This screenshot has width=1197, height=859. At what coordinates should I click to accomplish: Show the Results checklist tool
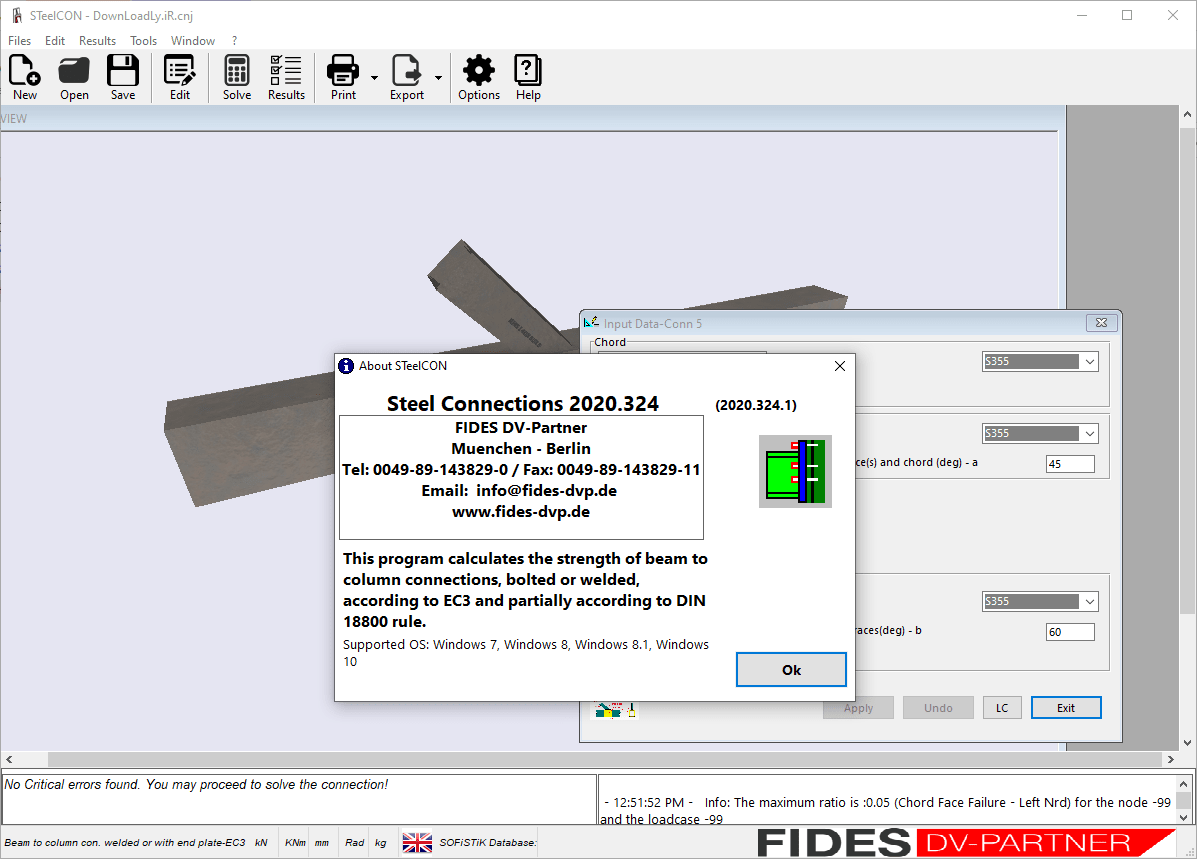pos(286,77)
